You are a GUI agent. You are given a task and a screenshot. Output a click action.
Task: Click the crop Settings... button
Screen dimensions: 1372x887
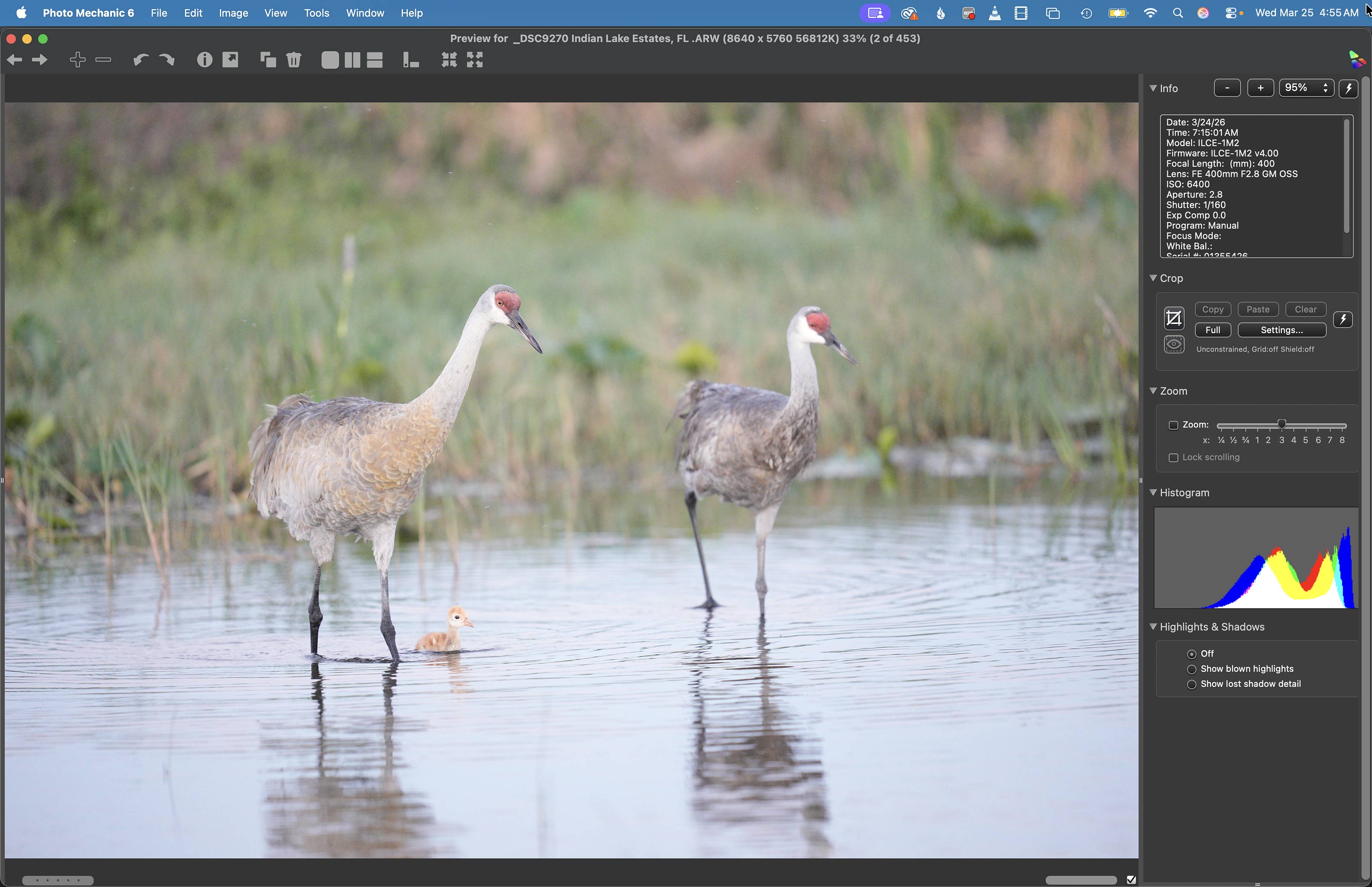[x=1281, y=330]
